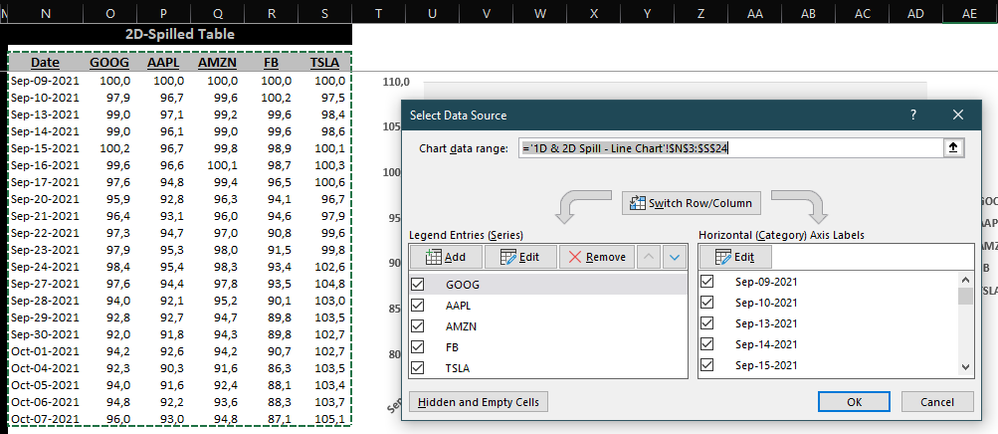Edit the selected legend series

point(520,257)
